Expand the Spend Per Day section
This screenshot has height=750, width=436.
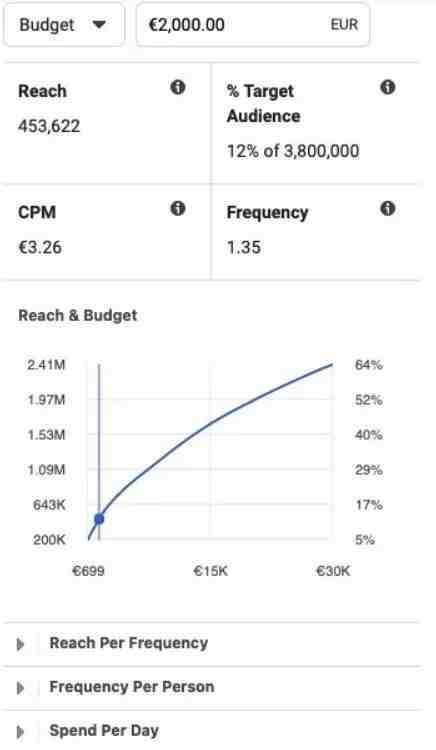[x=211, y=731]
